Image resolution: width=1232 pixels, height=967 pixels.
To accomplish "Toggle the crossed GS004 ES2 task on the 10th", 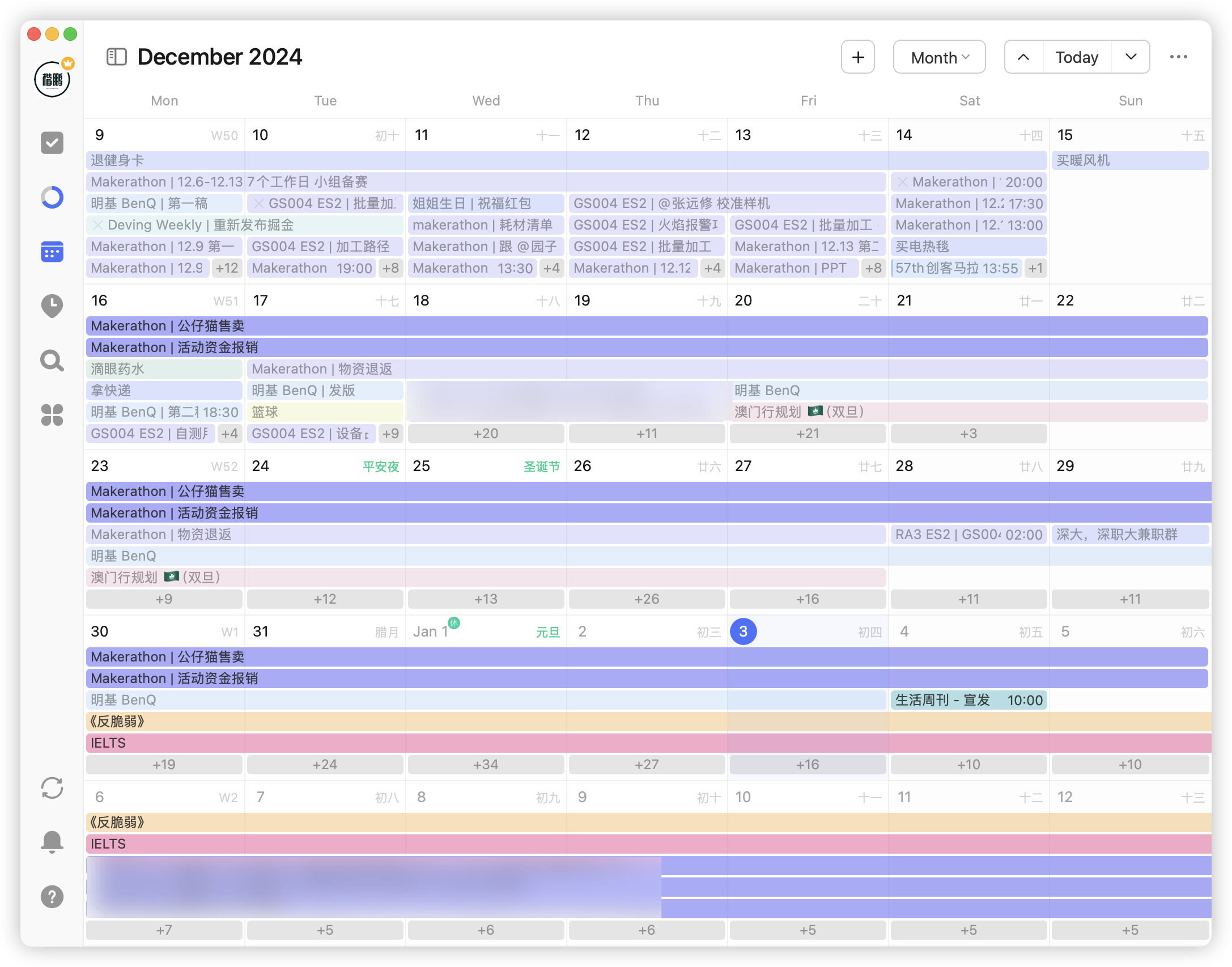I will 259,203.
